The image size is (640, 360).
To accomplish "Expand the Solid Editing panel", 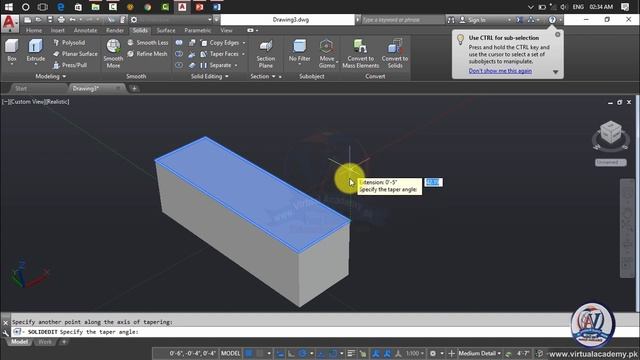I will coord(210,76).
